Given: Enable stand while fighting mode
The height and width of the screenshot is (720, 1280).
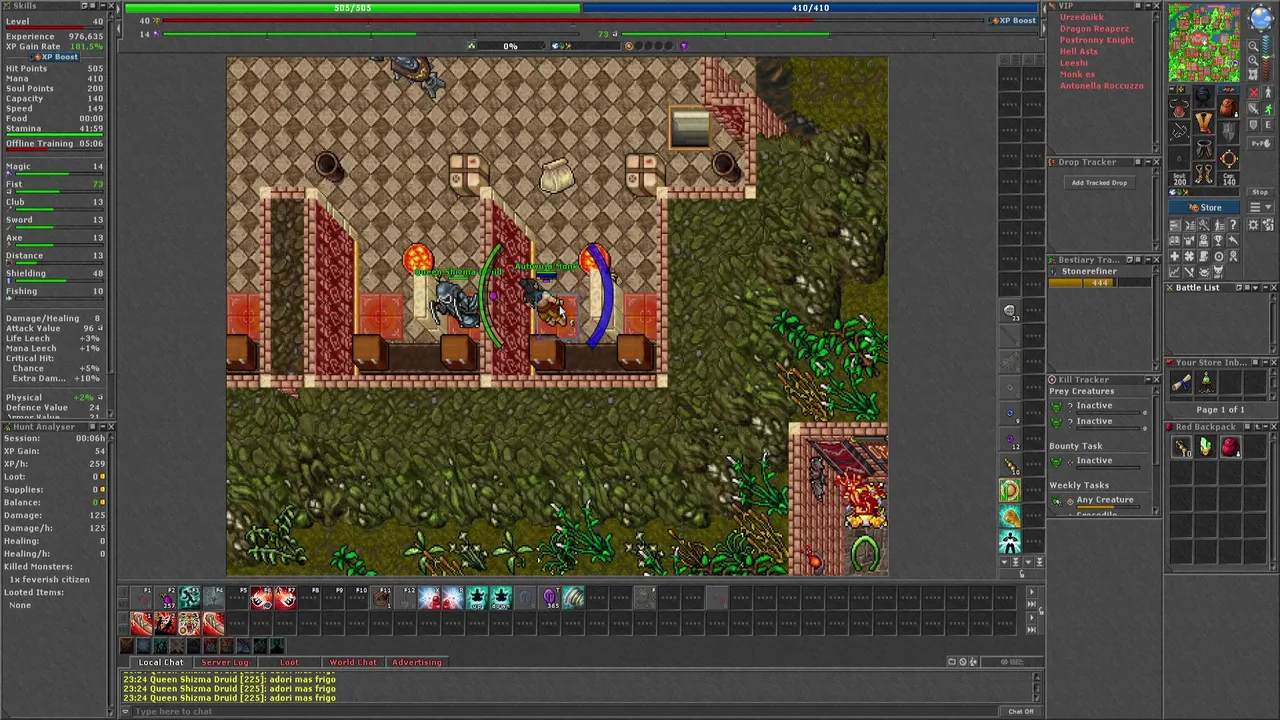Looking at the screenshot, I should click(1268, 92).
